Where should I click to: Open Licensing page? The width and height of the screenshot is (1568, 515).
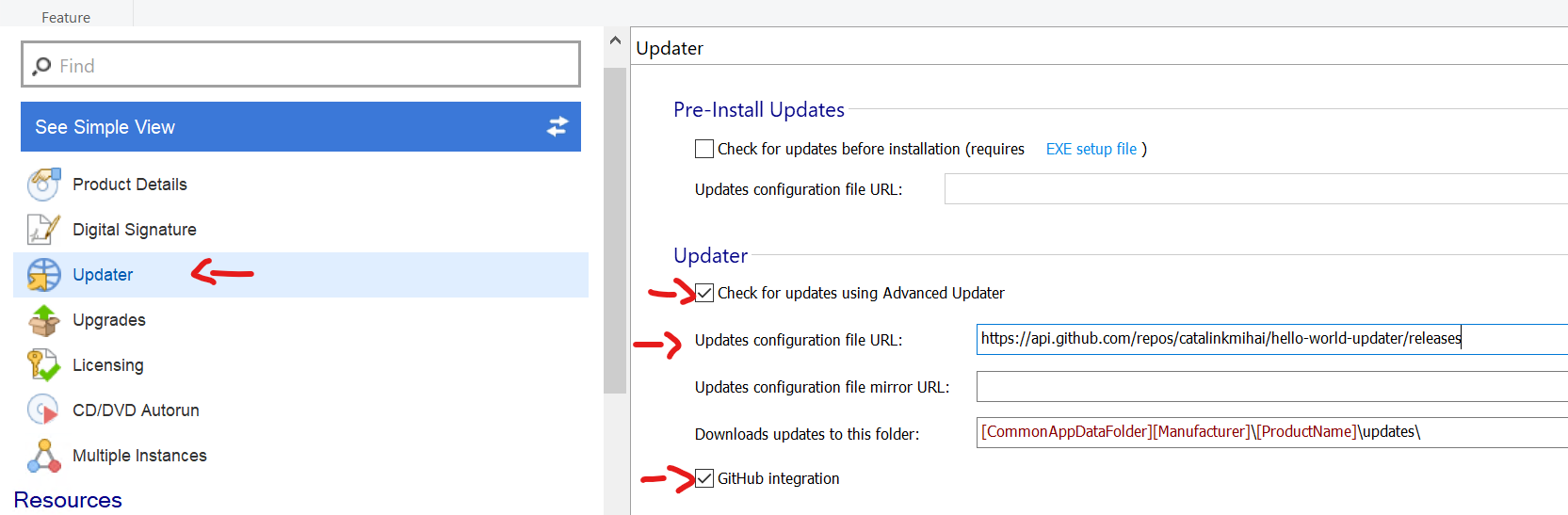(108, 365)
